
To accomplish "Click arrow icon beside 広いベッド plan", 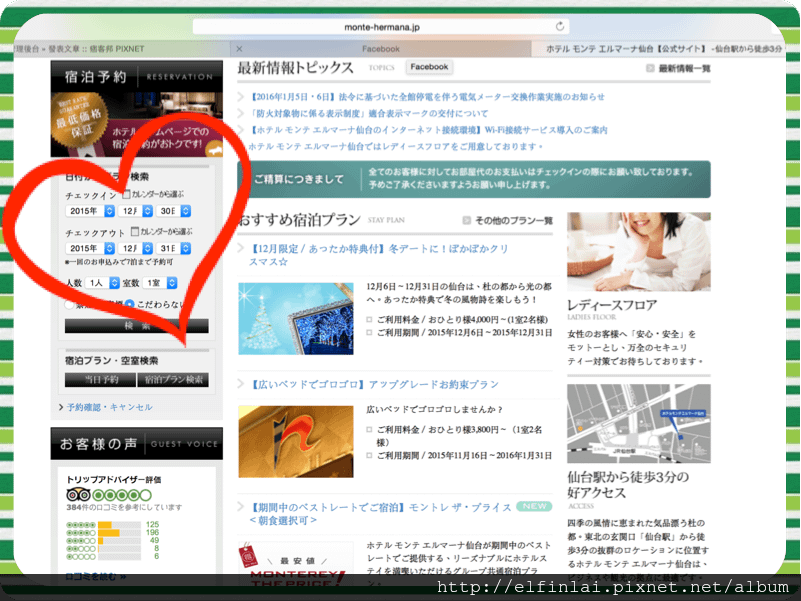I will pos(241,384).
